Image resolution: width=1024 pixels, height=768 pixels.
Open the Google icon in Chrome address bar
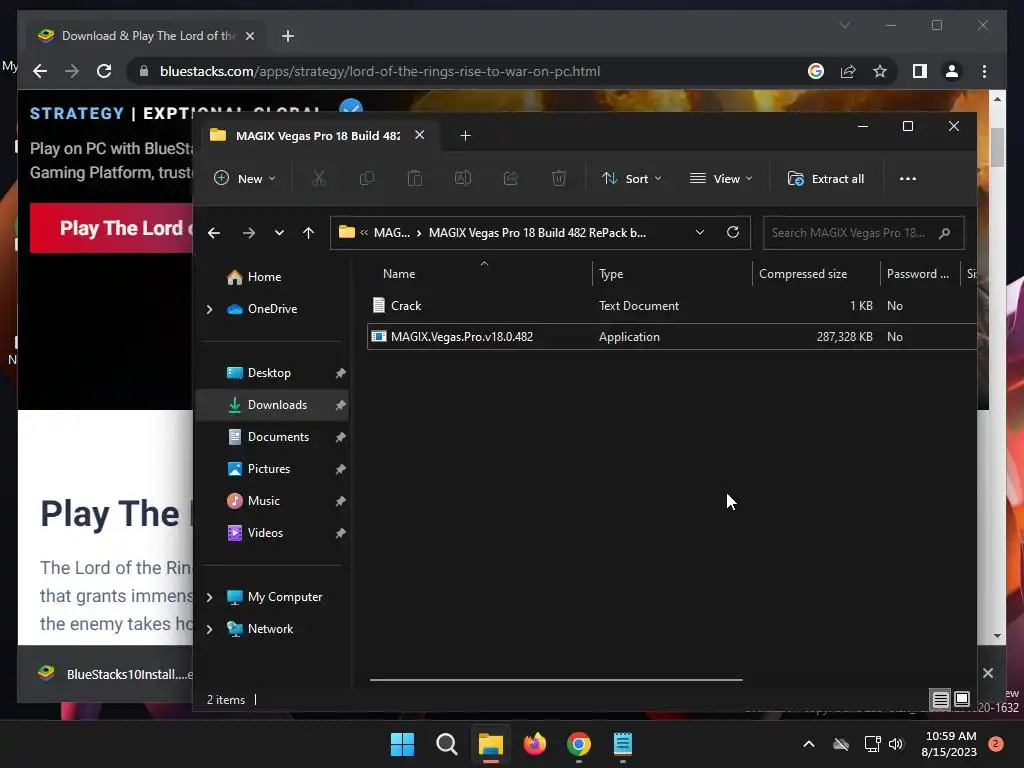click(x=816, y=71)
